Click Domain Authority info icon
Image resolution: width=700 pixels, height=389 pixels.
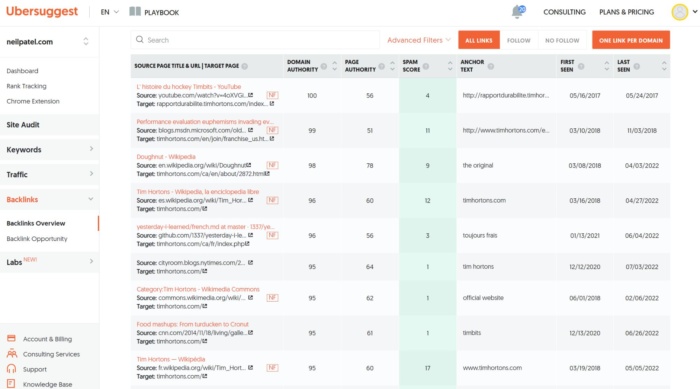(324, 66)
